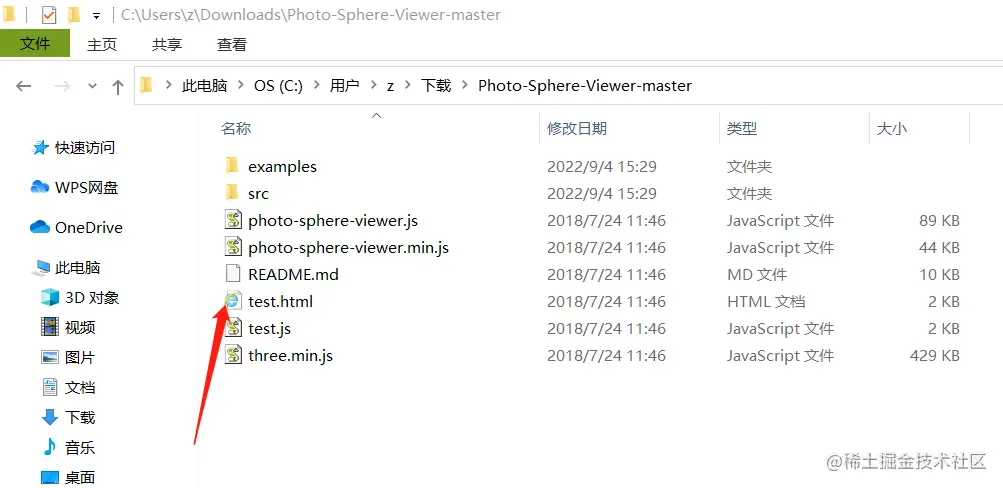Click Photo-Sphere-Viewer-master breadcrumb

585,86
